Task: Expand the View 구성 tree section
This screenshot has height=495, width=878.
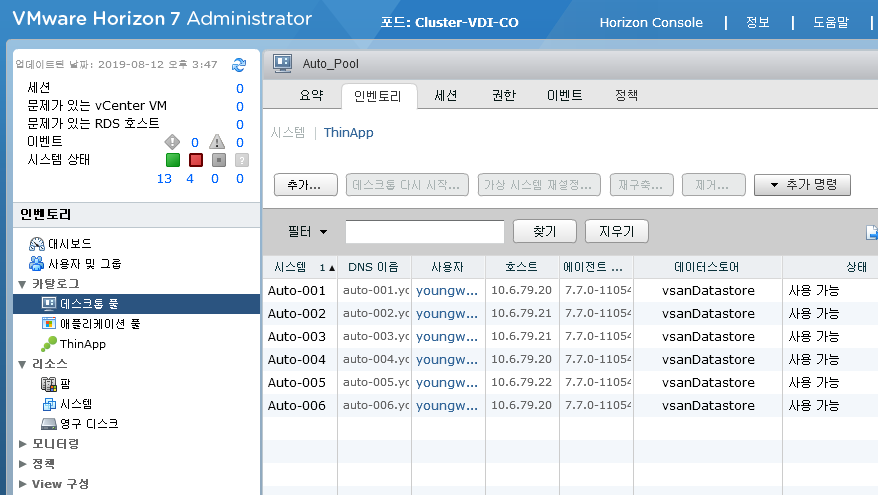Action: (22, 484)
